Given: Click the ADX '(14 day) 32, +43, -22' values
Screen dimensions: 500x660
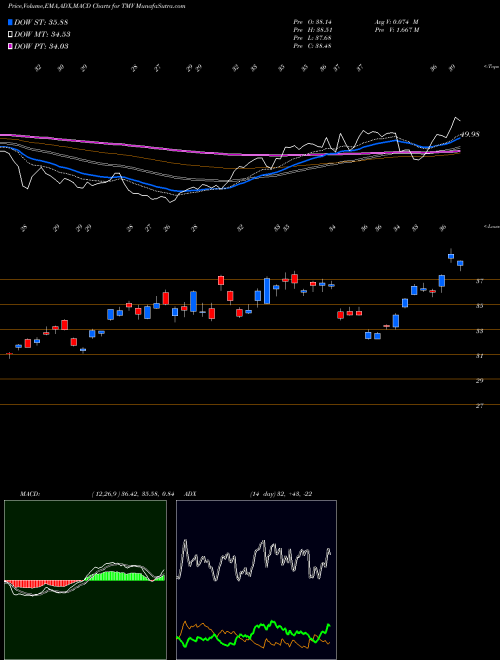Looking at the screenshot, I should pos(280,494).
